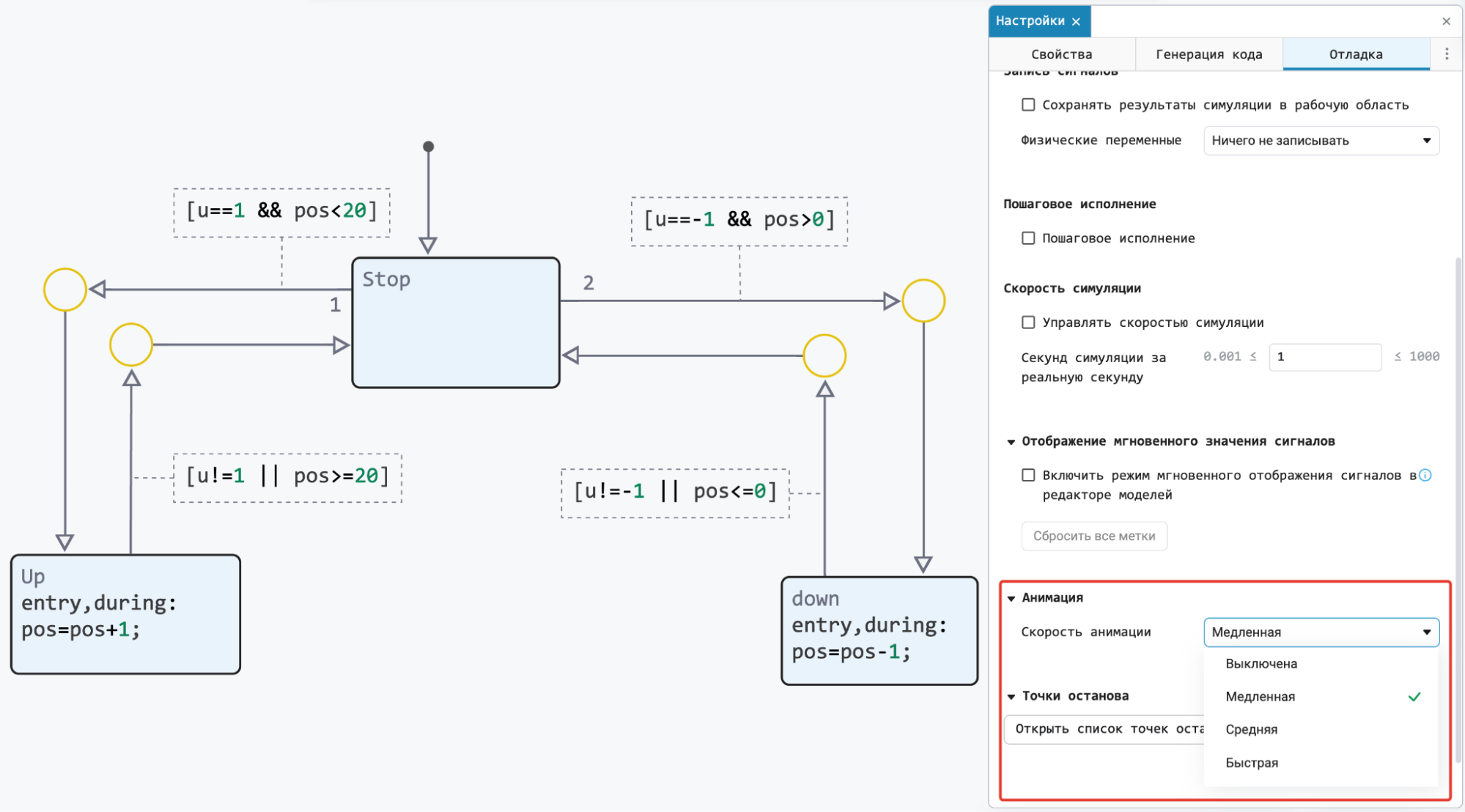Click transition order number 2
The height and width of the screenshot is (812, 1465).
click(x=588, y=283)
